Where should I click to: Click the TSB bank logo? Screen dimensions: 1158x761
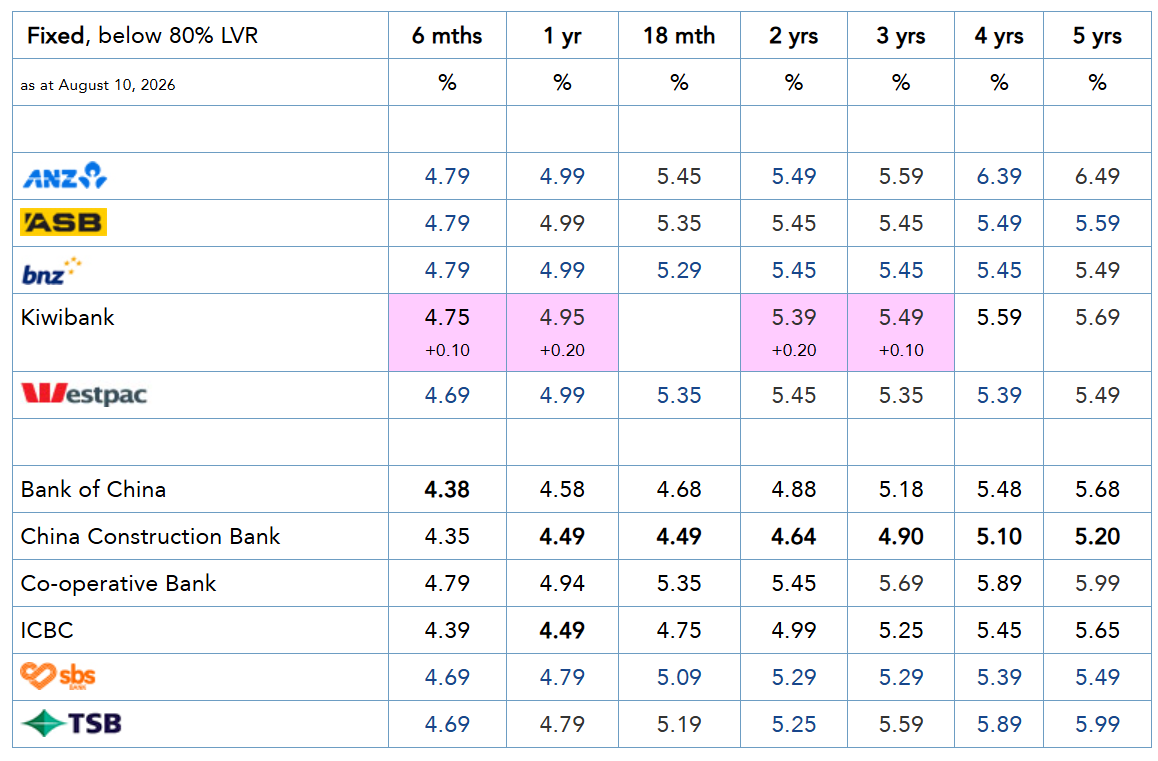[71, 723]
